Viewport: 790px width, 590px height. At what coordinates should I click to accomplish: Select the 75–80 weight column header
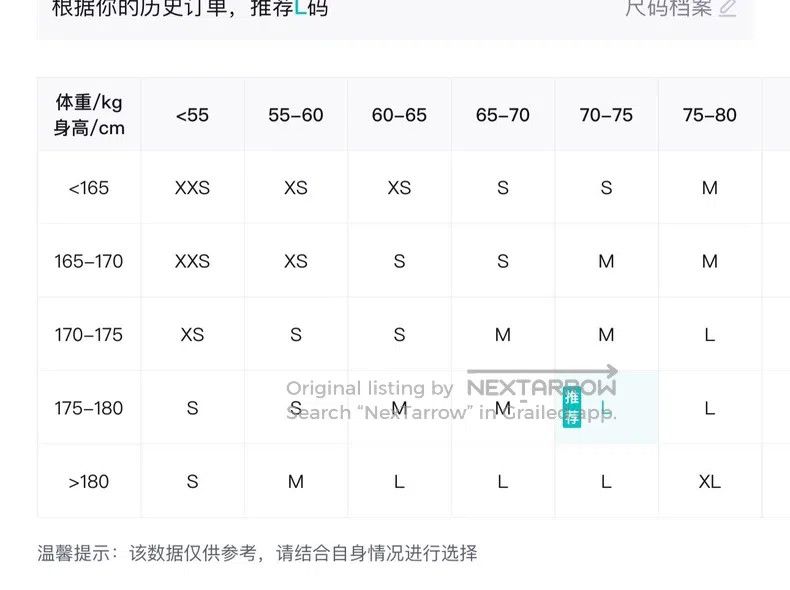[x=710, y=115]
